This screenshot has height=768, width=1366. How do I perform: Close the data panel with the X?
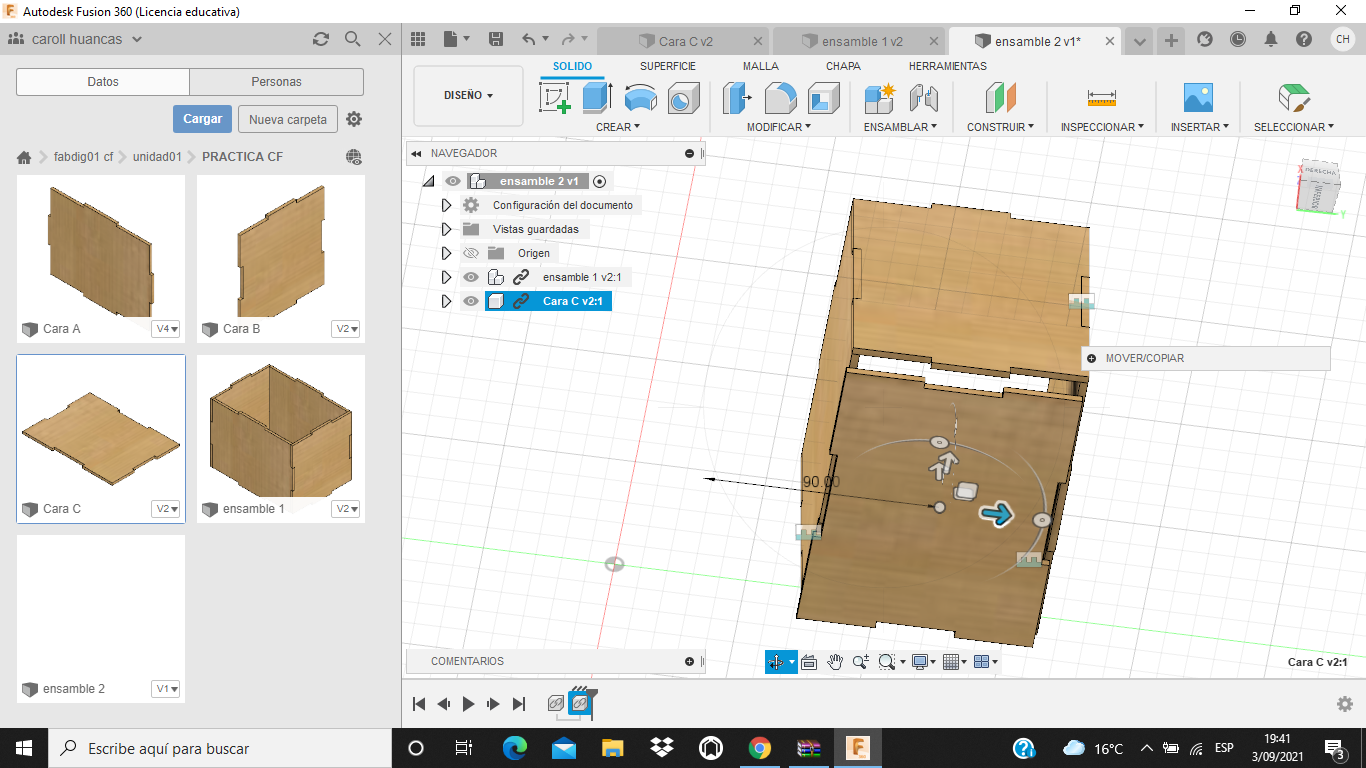click(385, 39)
